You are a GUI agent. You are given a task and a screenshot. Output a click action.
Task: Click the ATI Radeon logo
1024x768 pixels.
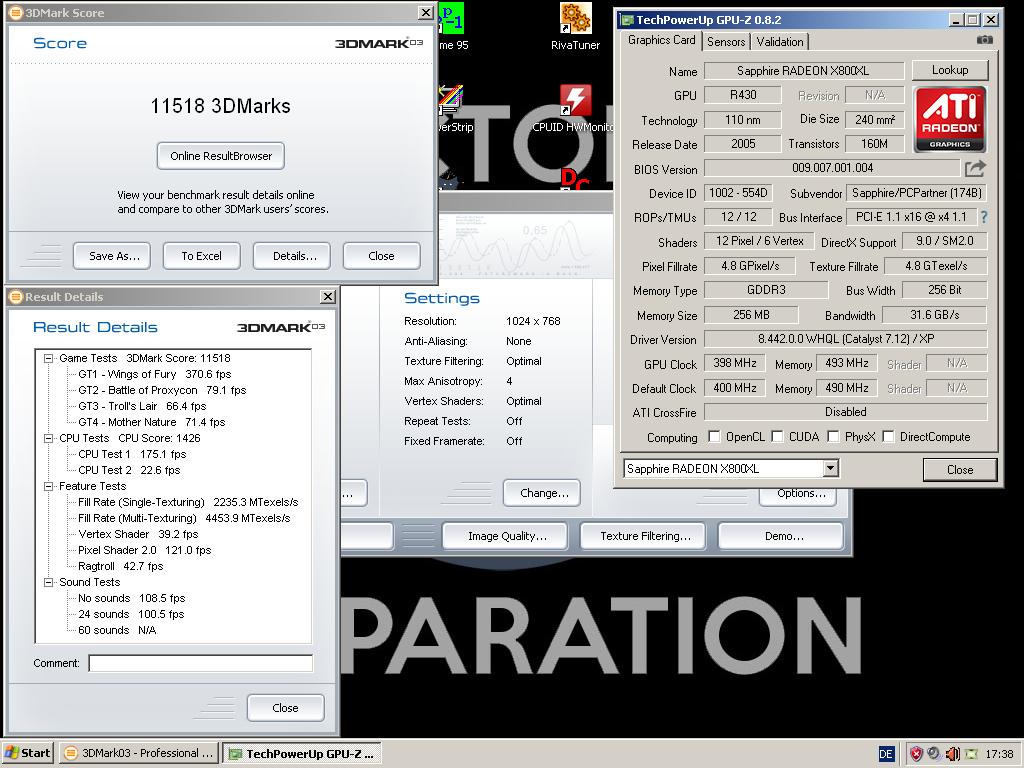click(x=950, y=120)
